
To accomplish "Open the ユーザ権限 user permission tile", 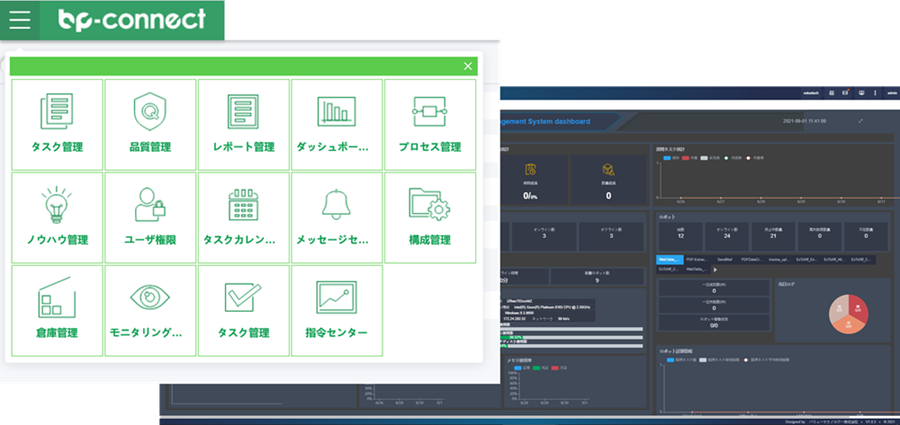I will (x=150, y=217).
